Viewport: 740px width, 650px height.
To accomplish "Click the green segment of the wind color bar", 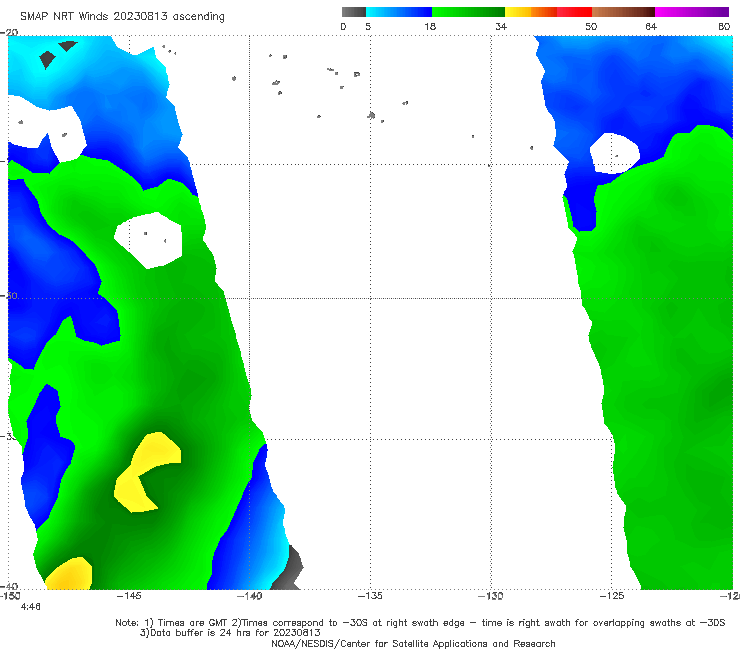I will point(469,12).
